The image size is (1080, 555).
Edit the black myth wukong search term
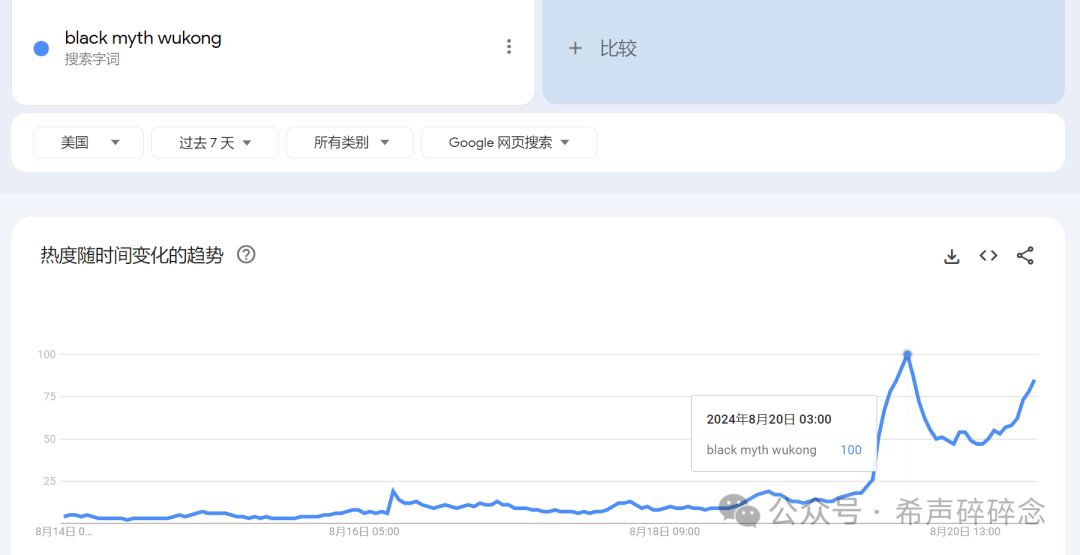click(x=143, y=38)
